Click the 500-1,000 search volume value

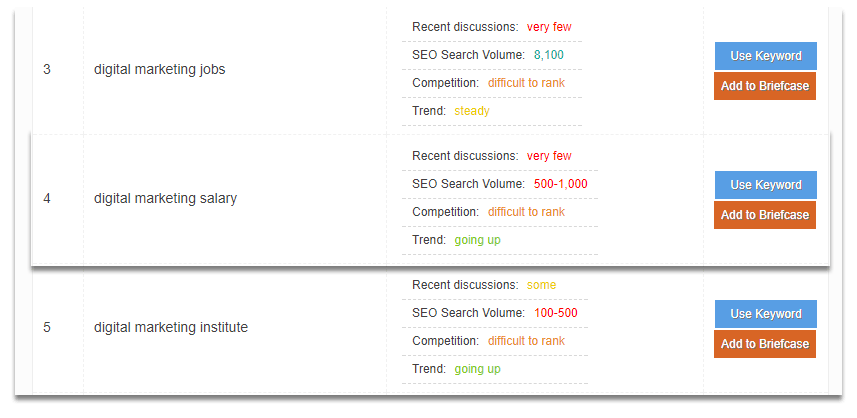click(x=561, y=184)
